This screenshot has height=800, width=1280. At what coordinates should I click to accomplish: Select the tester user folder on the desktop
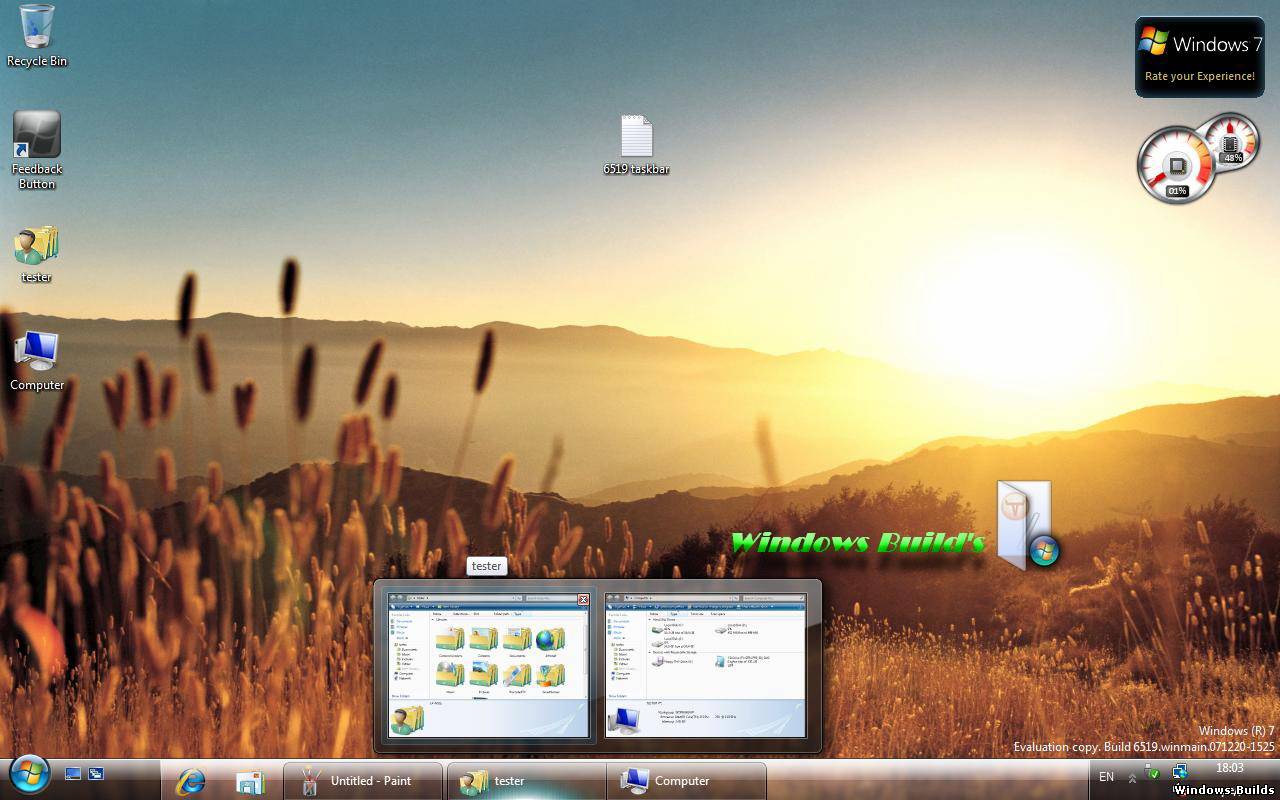coord(37,254)
